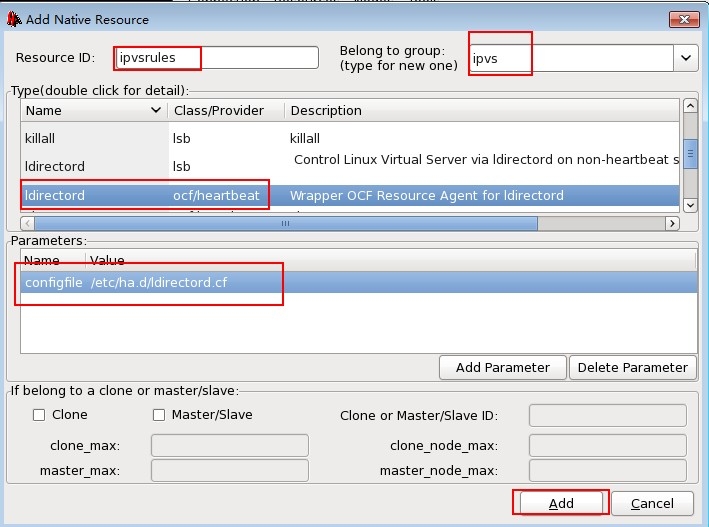Click the Add button

click(561, 503)
